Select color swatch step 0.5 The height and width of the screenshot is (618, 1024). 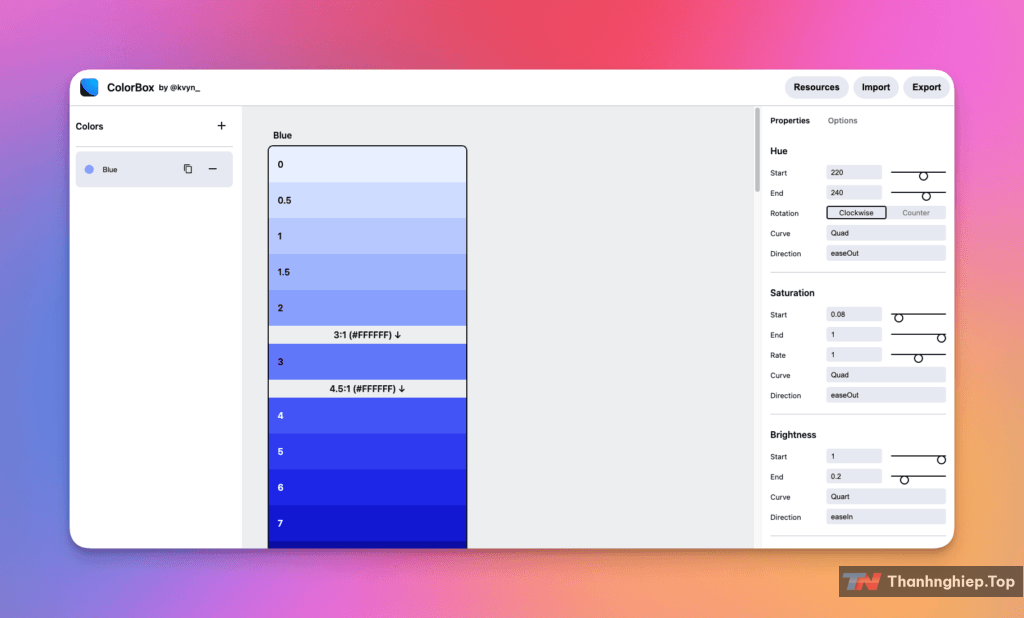coord(367,200)
